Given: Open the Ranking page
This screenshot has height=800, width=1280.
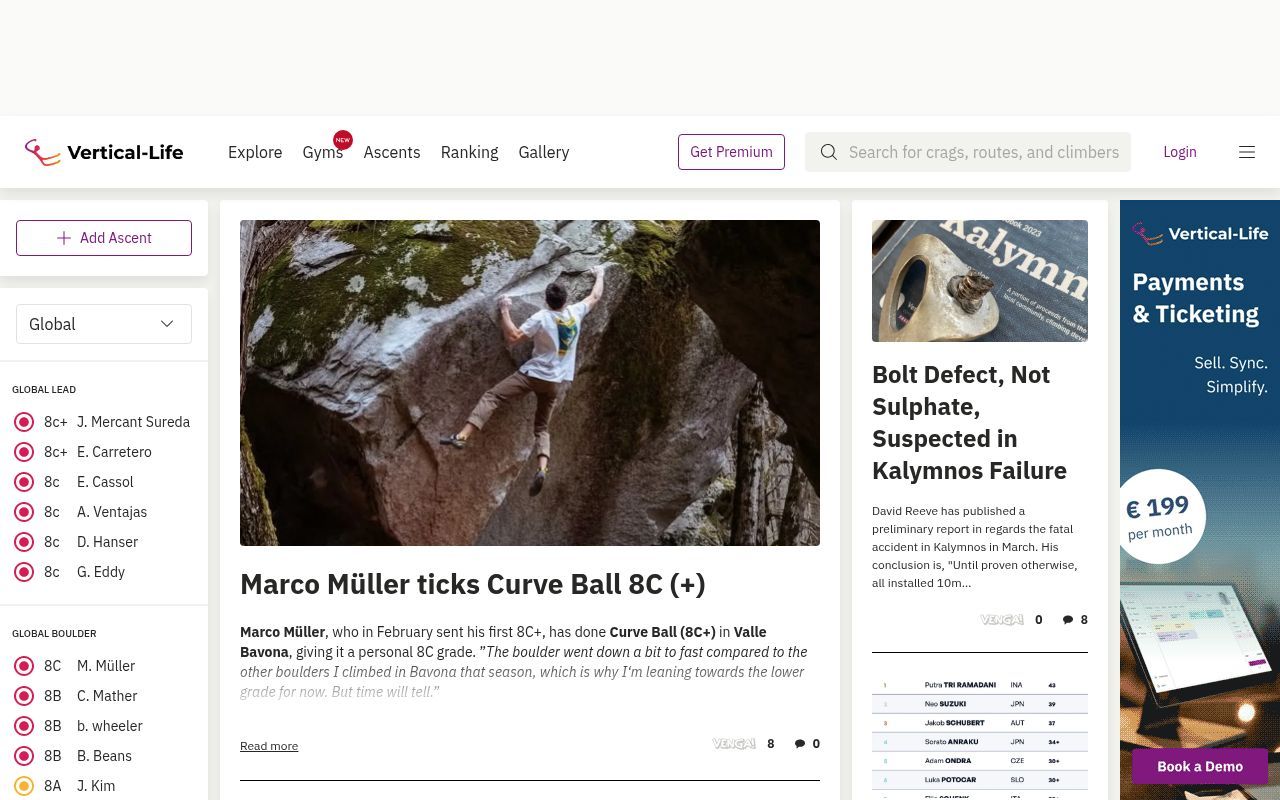Looking at the screenshot, I should click(469, 152).
